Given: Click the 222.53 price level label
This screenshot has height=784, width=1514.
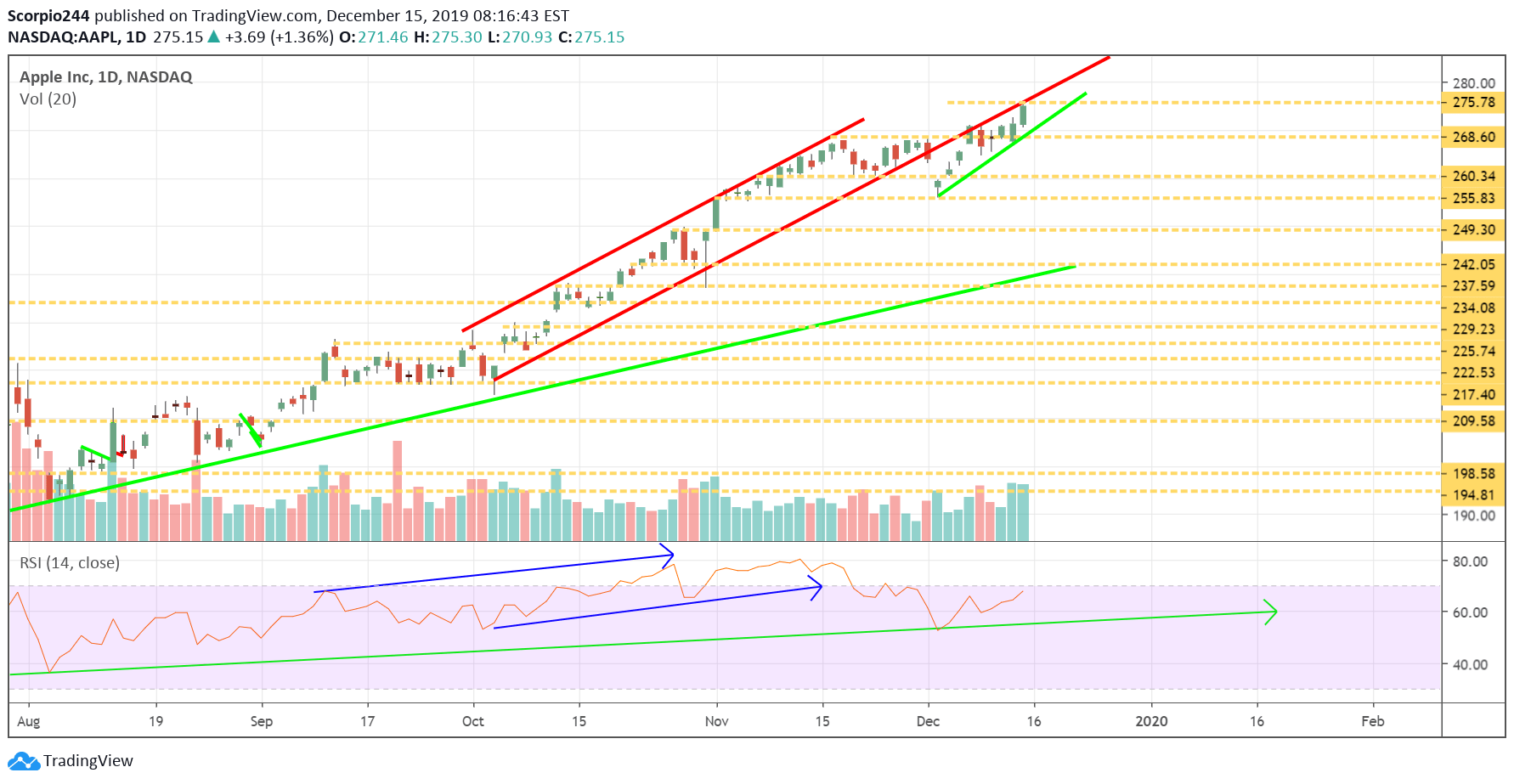Looking at the screenshot, I should click(x=1473, y=373).
